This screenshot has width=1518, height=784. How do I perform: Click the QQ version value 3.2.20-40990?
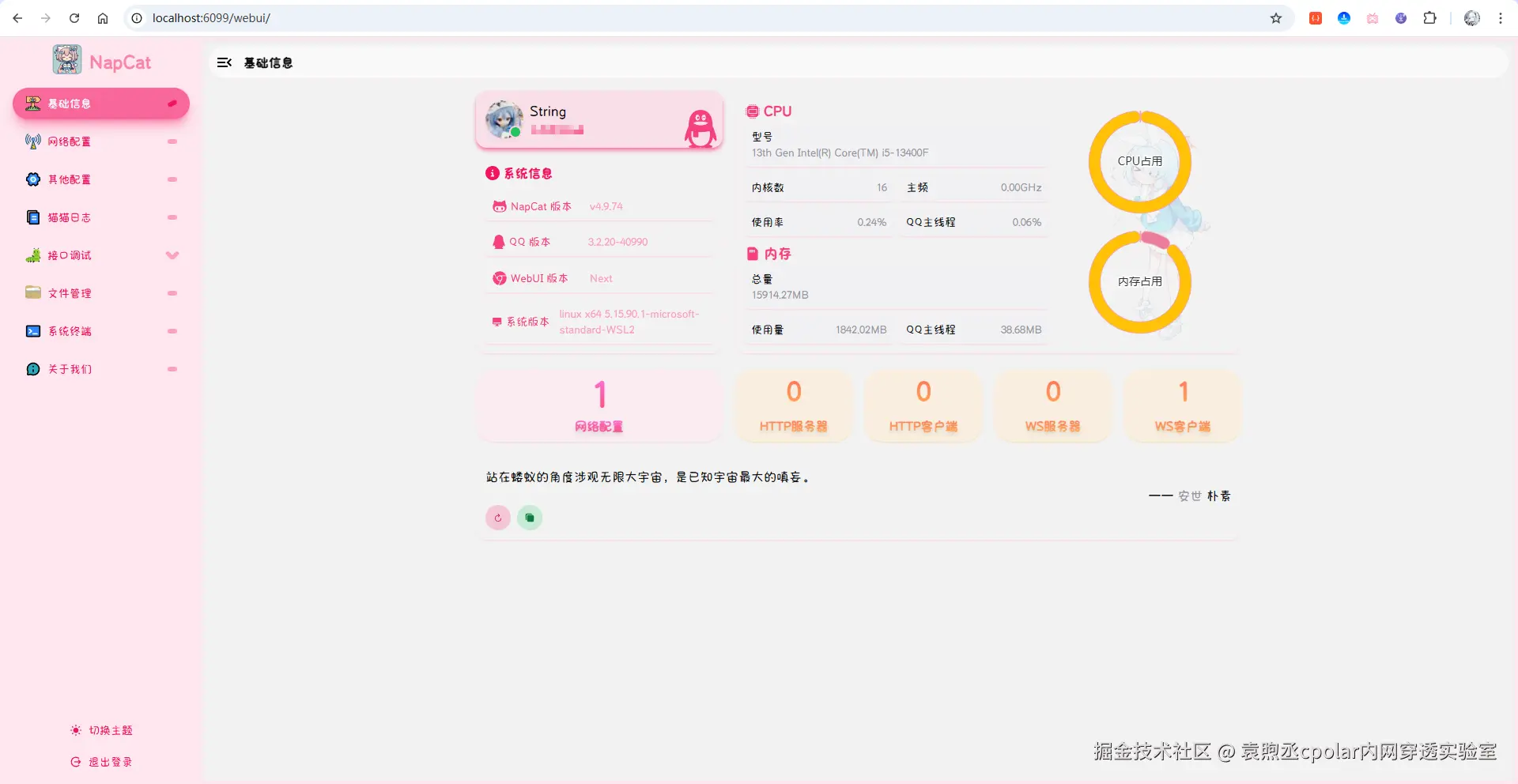[617, 242]
